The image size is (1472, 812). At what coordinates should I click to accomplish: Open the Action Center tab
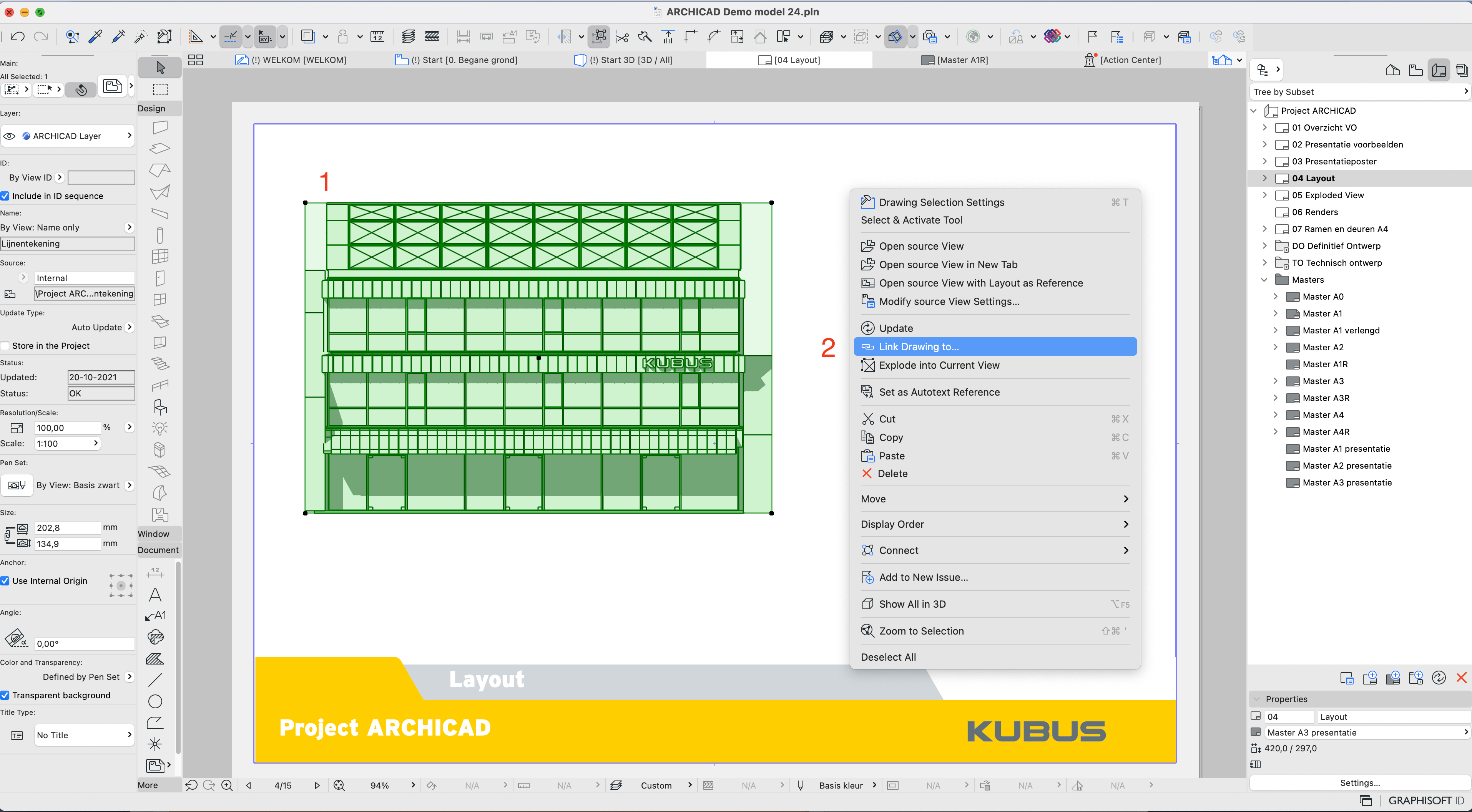pos(1122,60)
